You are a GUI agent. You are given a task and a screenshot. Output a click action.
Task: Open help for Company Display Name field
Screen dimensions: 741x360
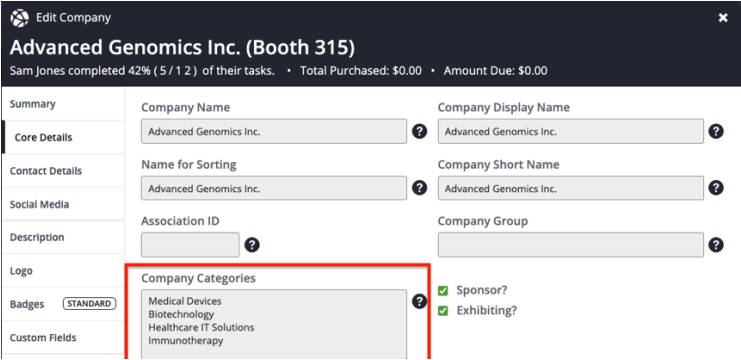coord(716,131)
